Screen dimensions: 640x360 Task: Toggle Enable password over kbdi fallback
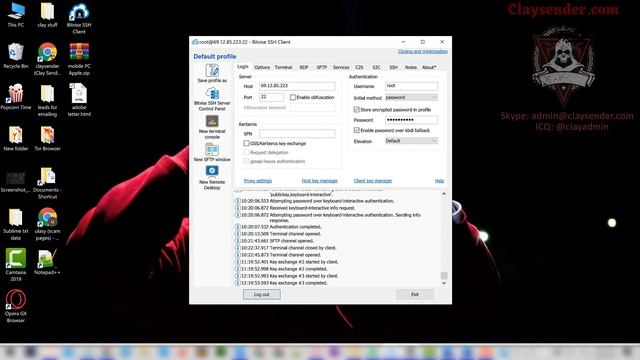tap(357, 130)
